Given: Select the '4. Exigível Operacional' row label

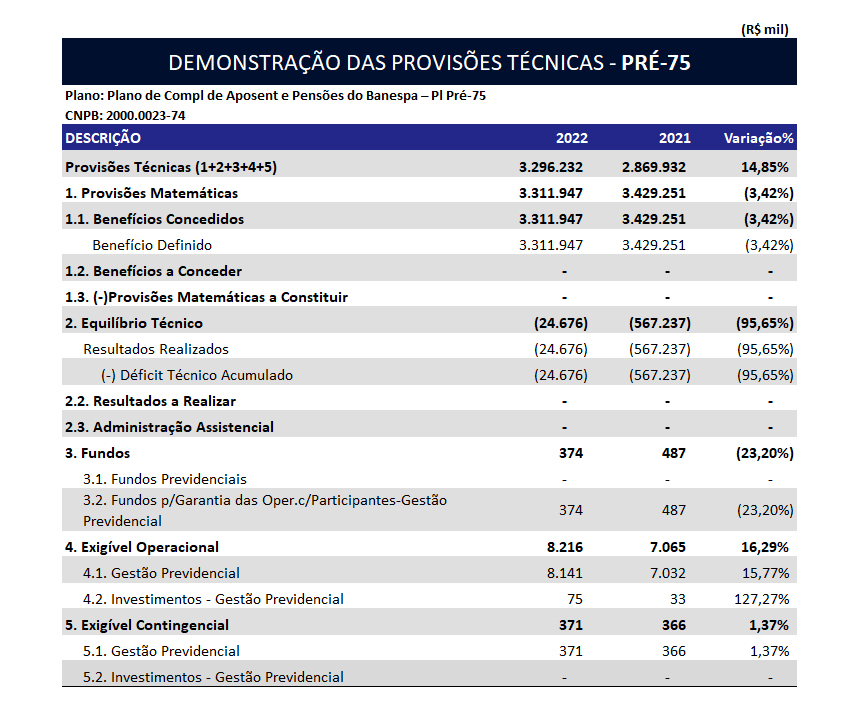Looking at the screenshot, I should pyautogui.click(x=141, y=547).
